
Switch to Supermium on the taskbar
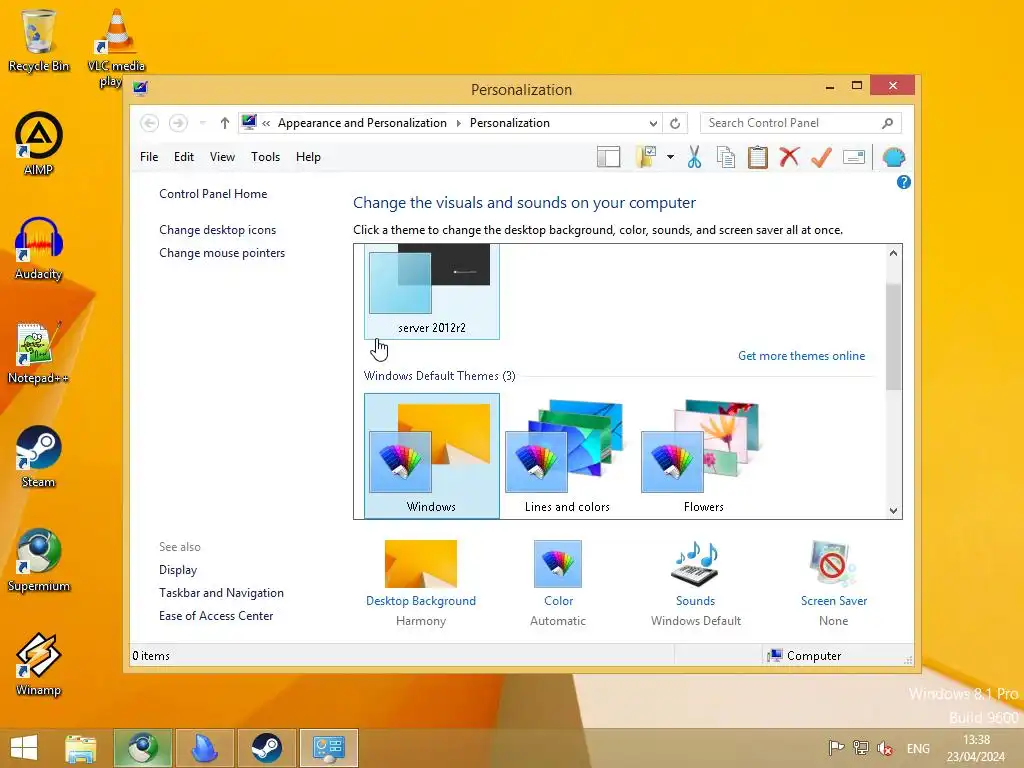click(x=143, y=748)
